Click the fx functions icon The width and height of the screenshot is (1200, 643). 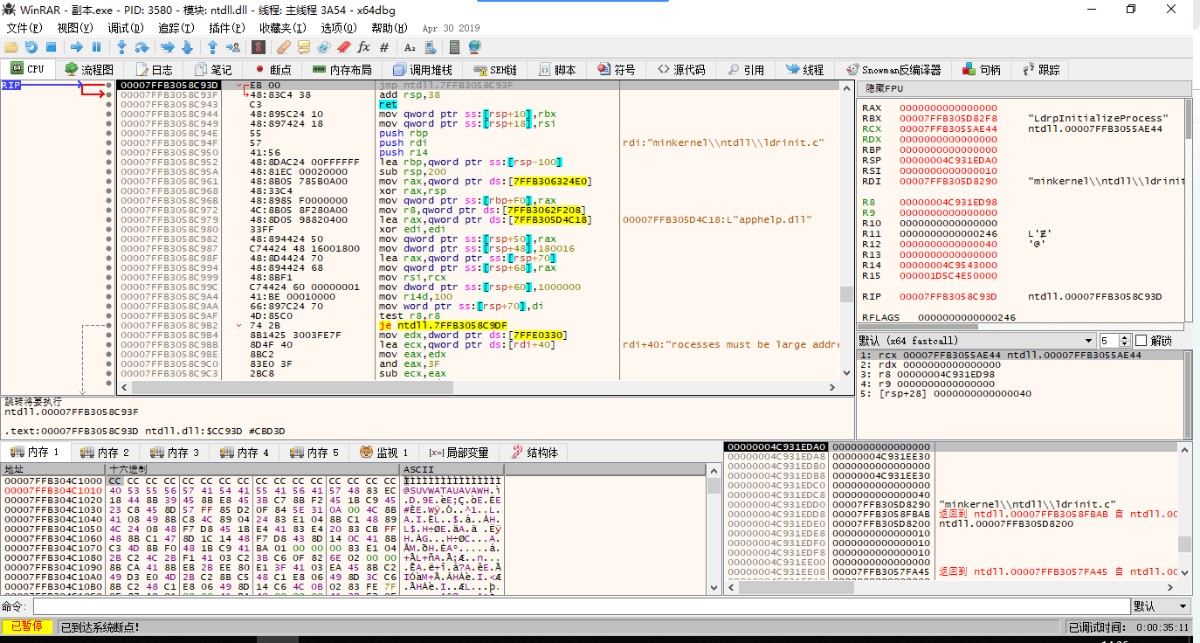pyautogui.click(x=363, y=47)
